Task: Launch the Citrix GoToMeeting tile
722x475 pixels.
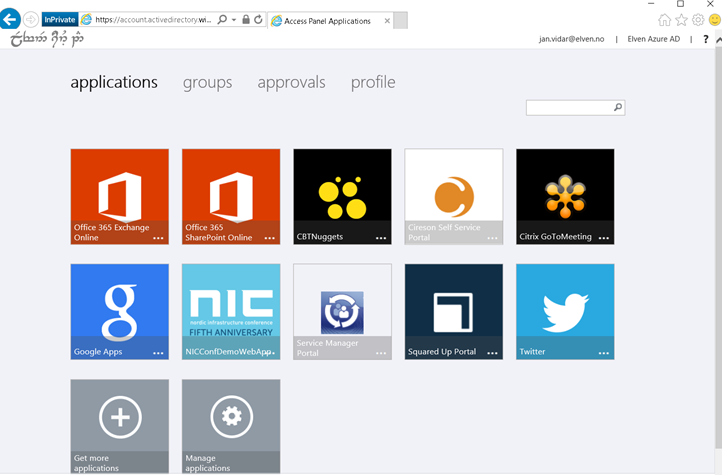Action: 565,197
